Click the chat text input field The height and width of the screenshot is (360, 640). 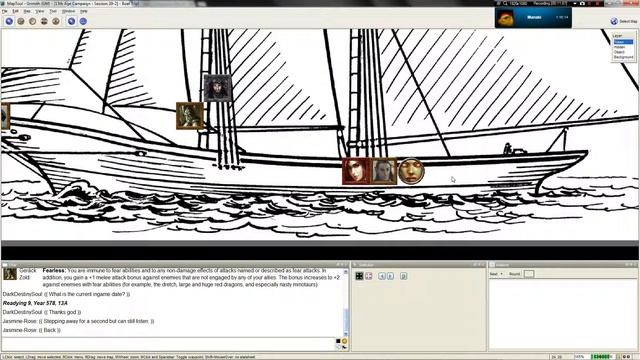click(168, 344)
